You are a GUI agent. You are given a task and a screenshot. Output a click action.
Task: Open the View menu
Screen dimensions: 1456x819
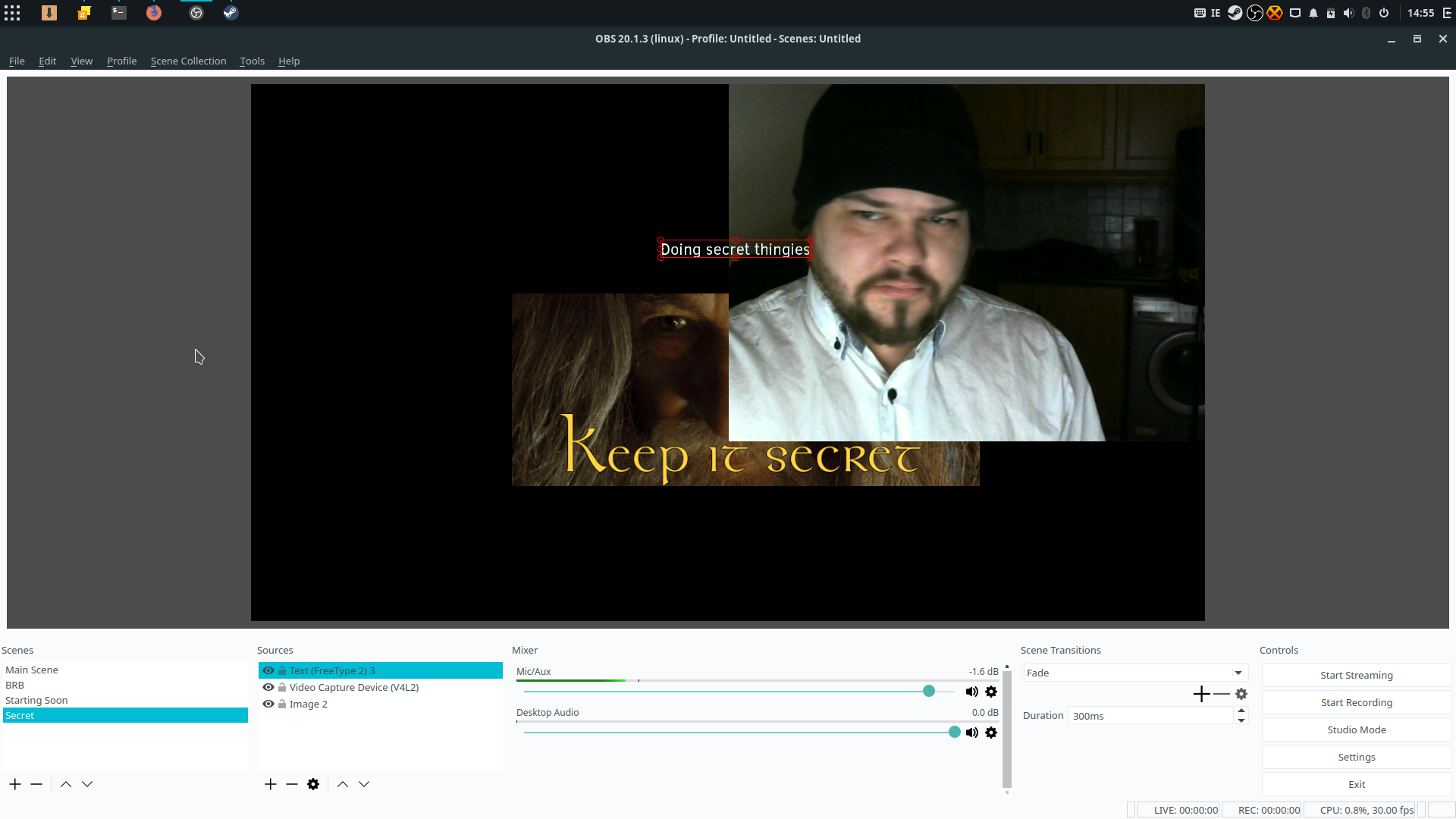click(x=81, y=61)
